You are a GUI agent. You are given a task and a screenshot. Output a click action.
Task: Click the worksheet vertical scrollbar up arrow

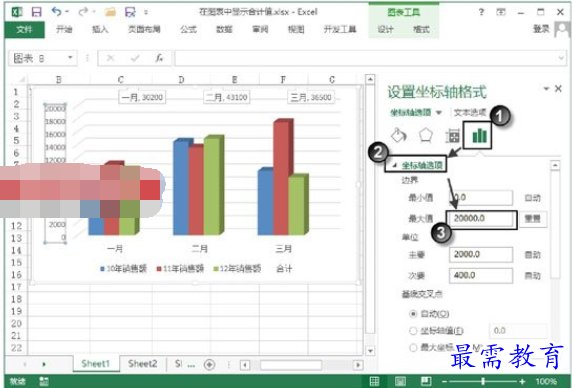370,79
